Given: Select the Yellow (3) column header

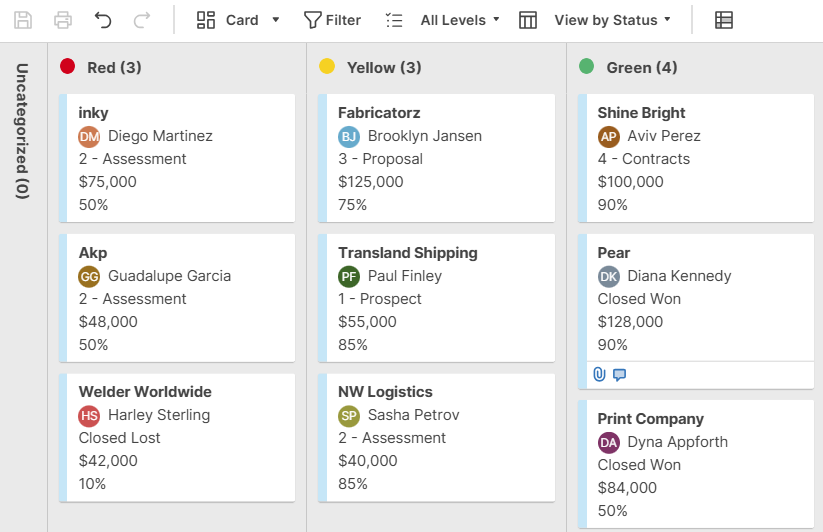Looking at the screenshot, I should 383,68.
